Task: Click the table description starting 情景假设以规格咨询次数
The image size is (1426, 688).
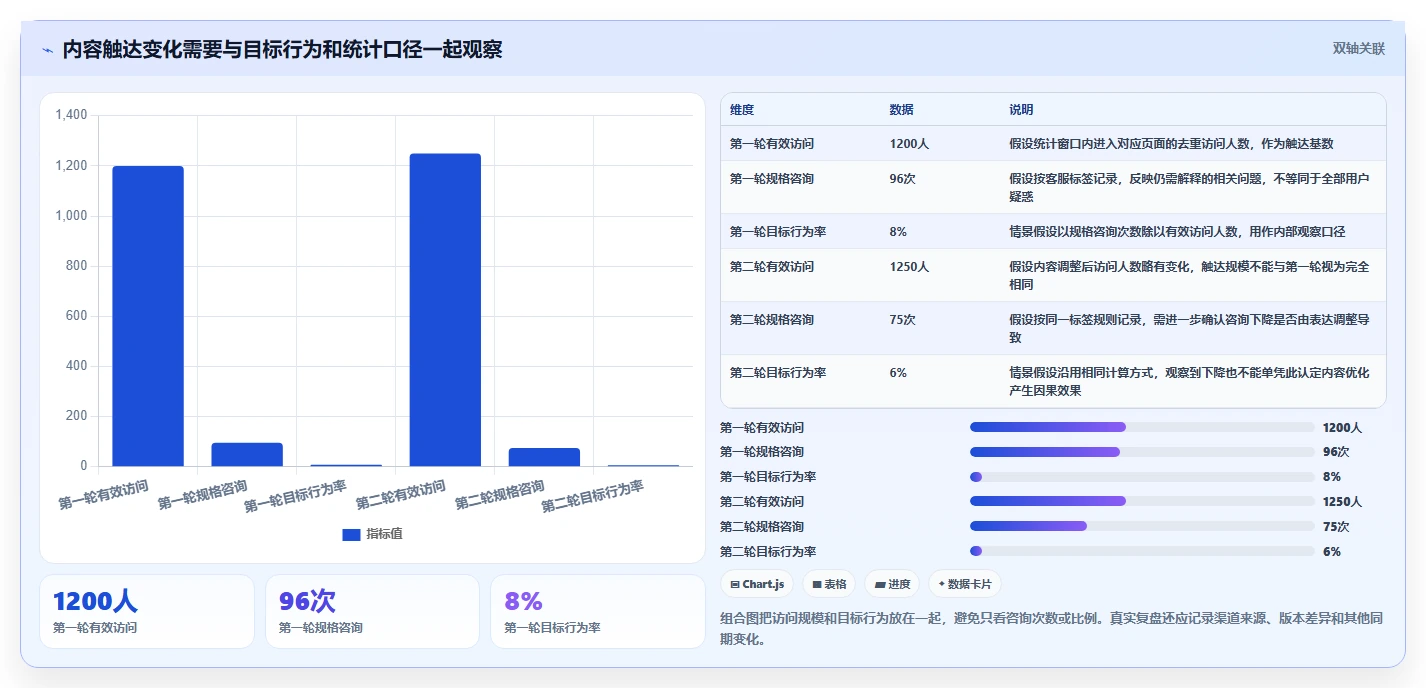Action: click(x=1177, y=232)
